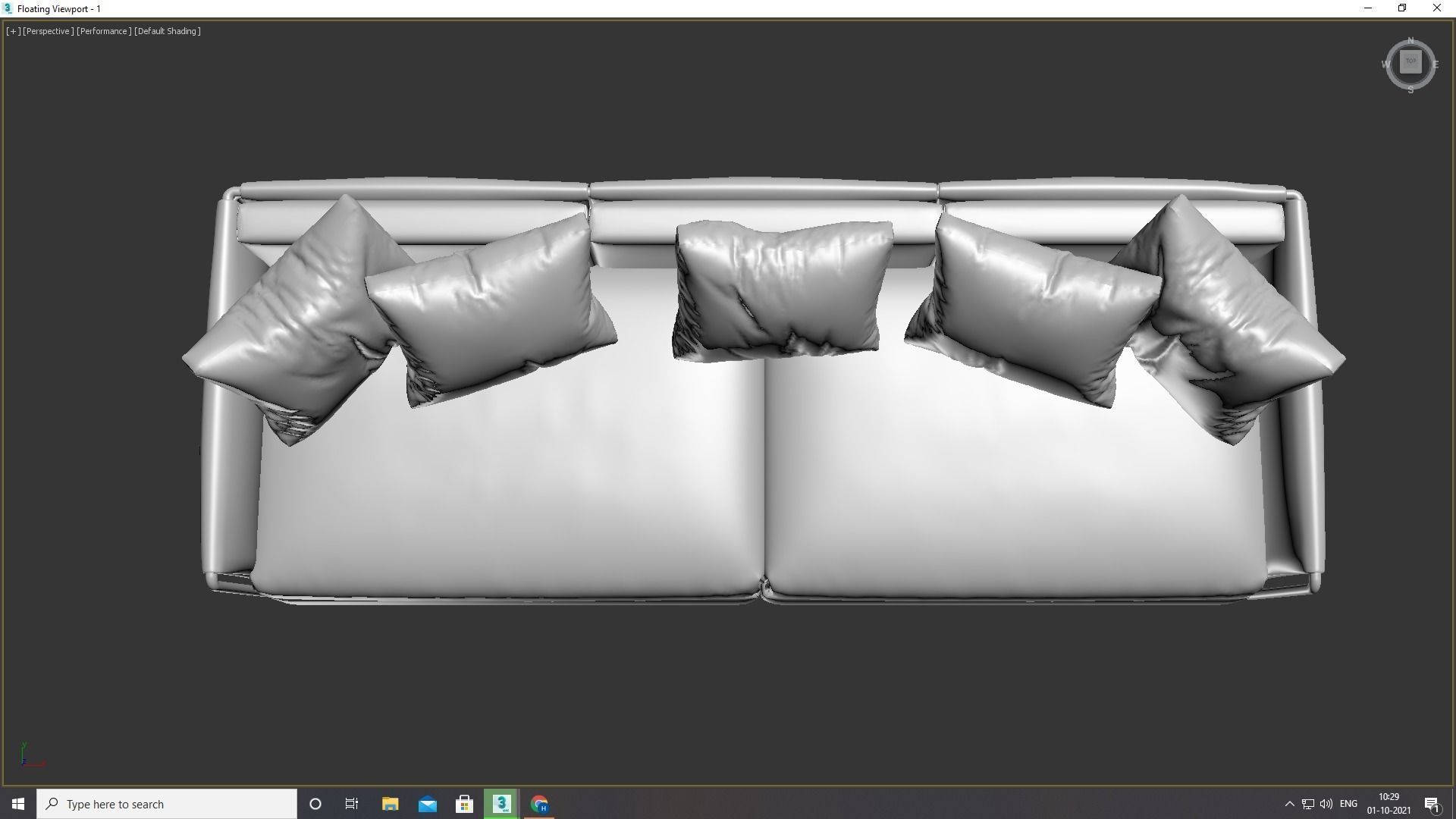Open the Perspective viewport label menu

[49, 31]
